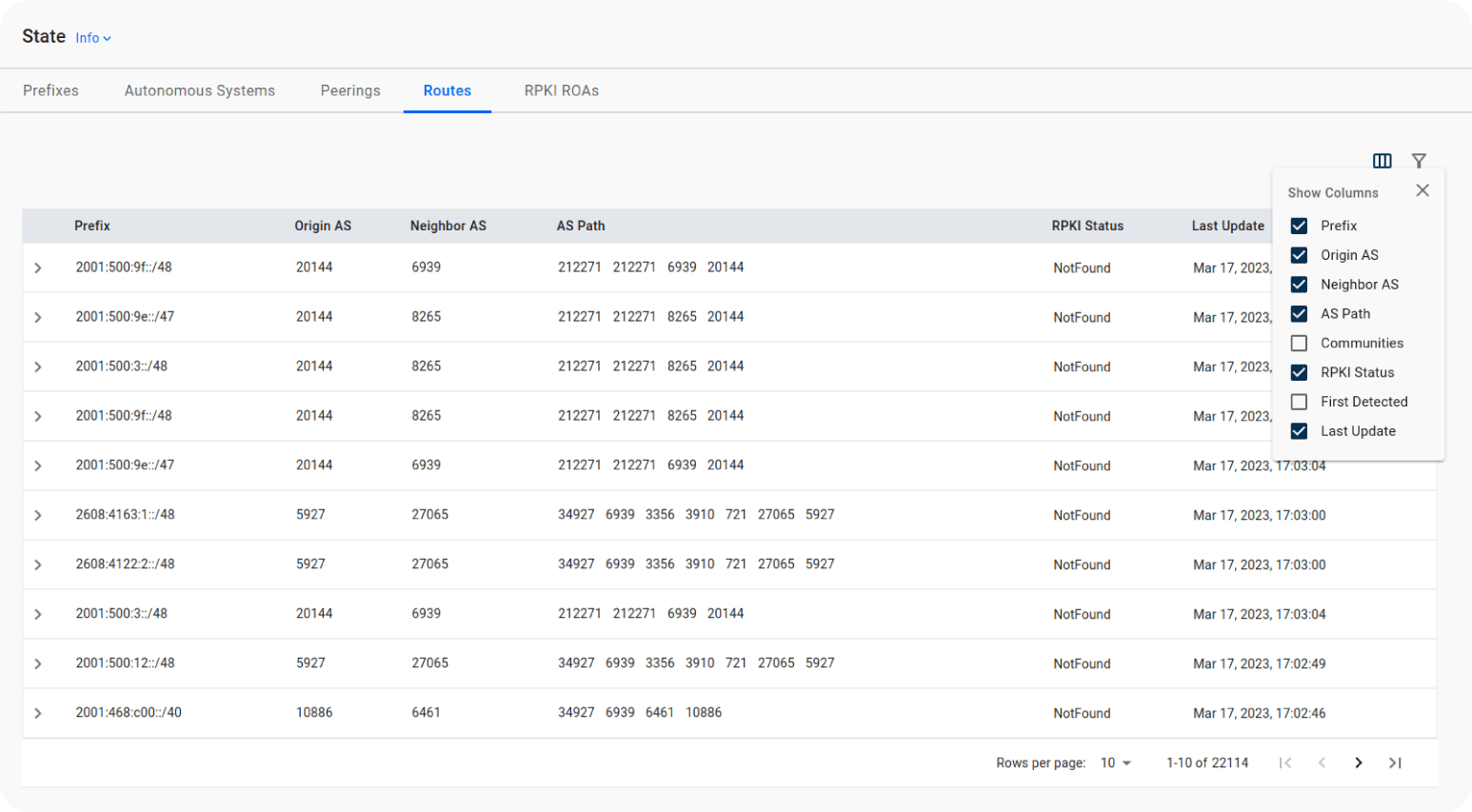Uncheck the Neighbor AS column checkbox

coord(1299,285)
